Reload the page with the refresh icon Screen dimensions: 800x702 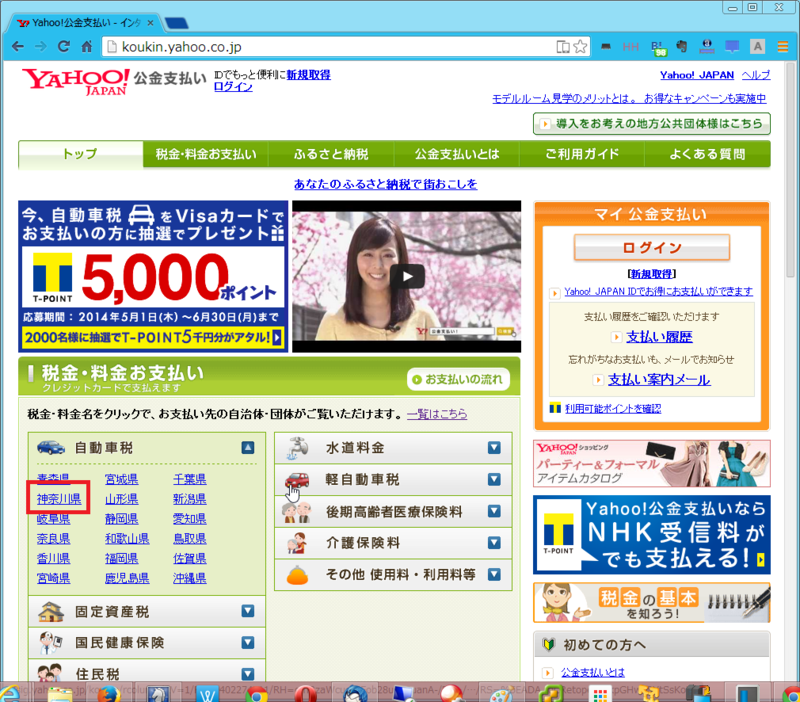click(x=64, y=47)
